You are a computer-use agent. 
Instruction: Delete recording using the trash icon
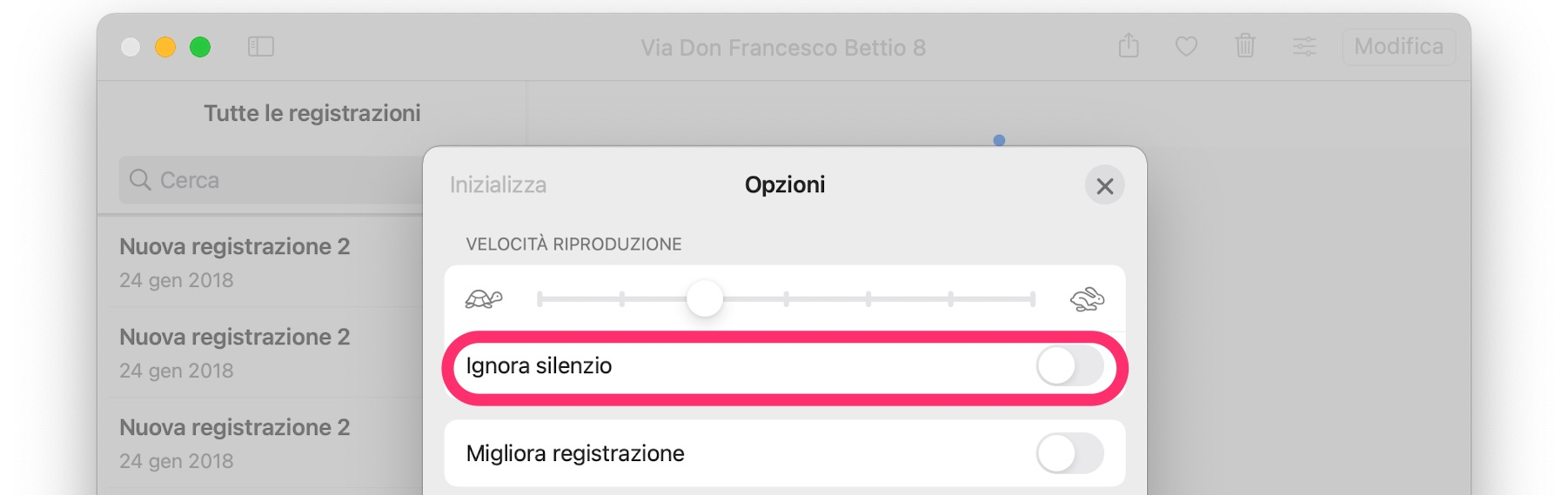(x=1245, y=45)
